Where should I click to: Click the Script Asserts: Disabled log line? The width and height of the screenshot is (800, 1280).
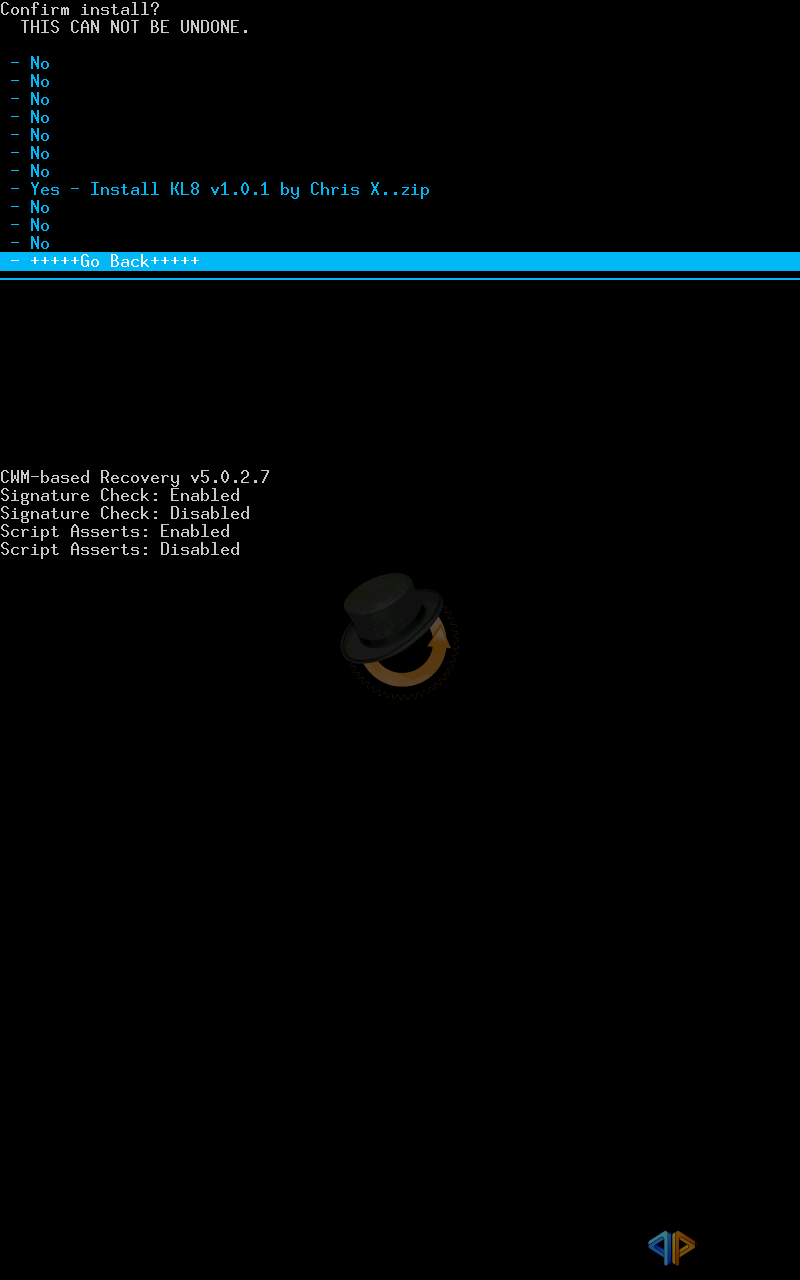coord(120,549)
